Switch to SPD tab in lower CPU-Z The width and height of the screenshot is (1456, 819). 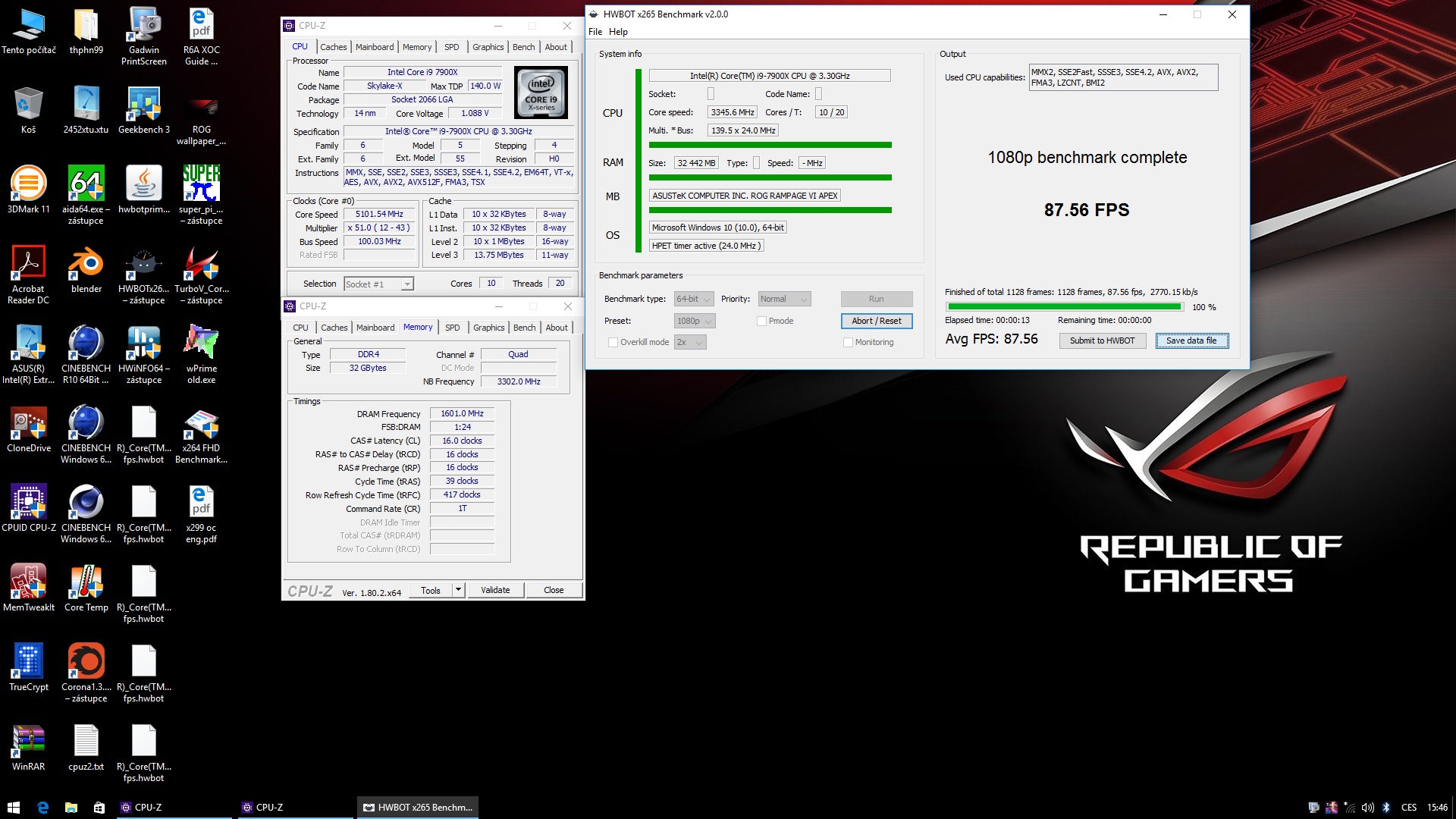tap(452, 328)
